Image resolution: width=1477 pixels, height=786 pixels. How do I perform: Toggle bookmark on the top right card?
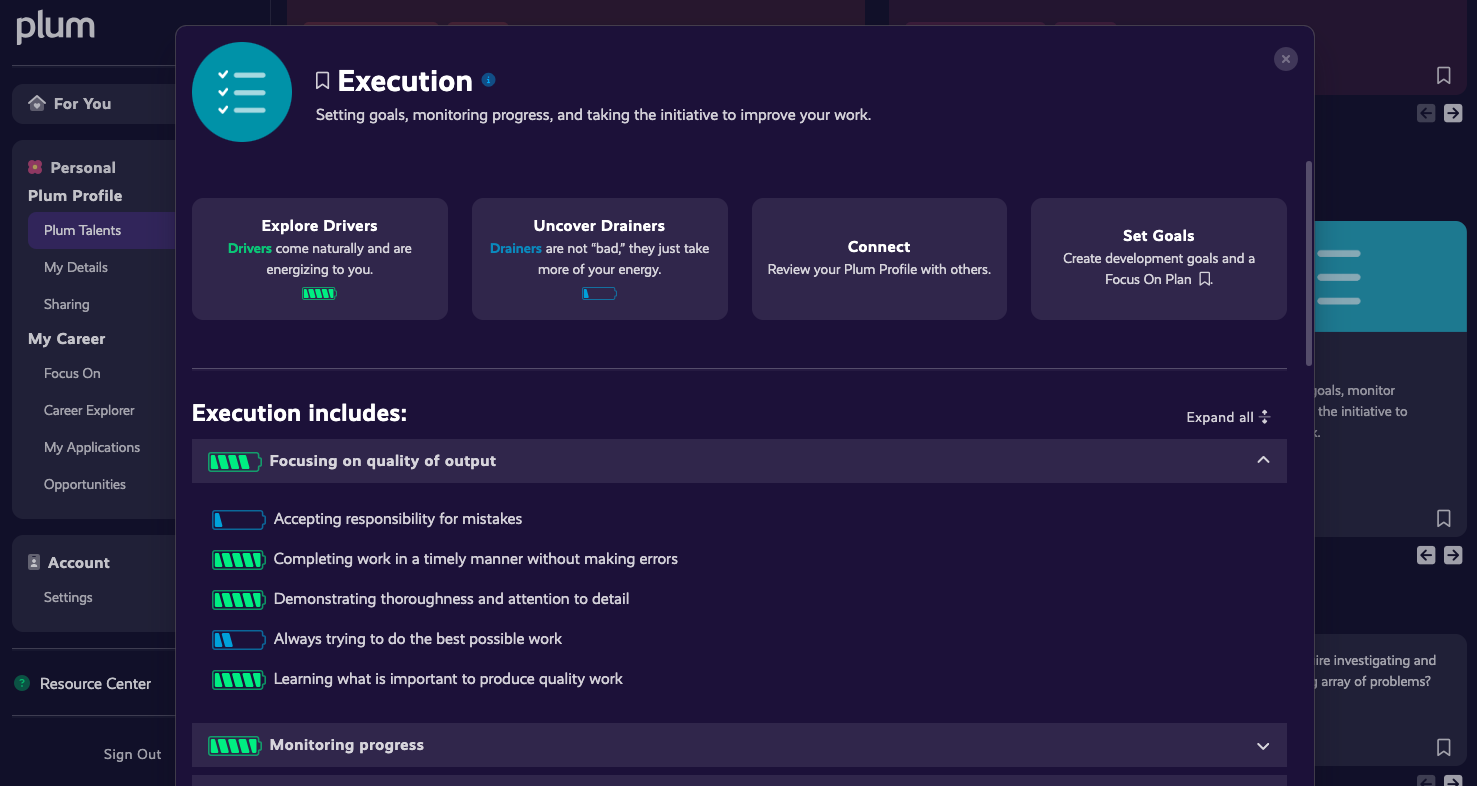pos(1443,75)
